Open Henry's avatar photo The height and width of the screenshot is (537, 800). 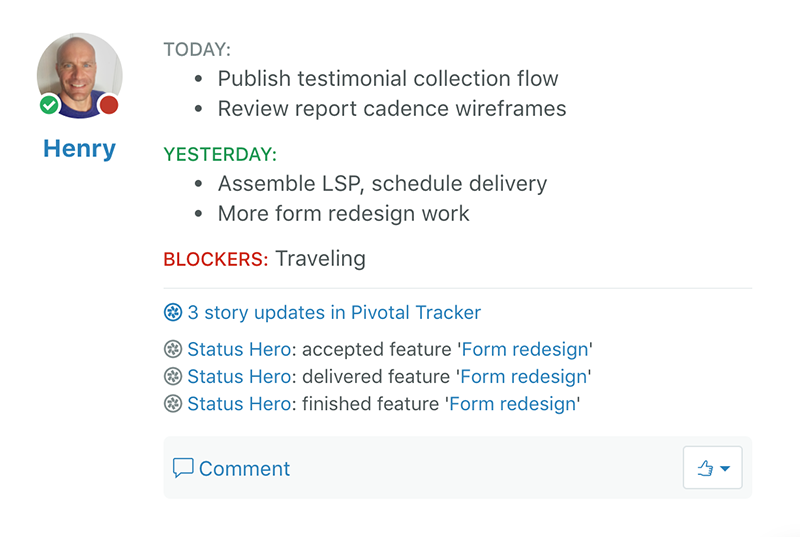[80, 75]
